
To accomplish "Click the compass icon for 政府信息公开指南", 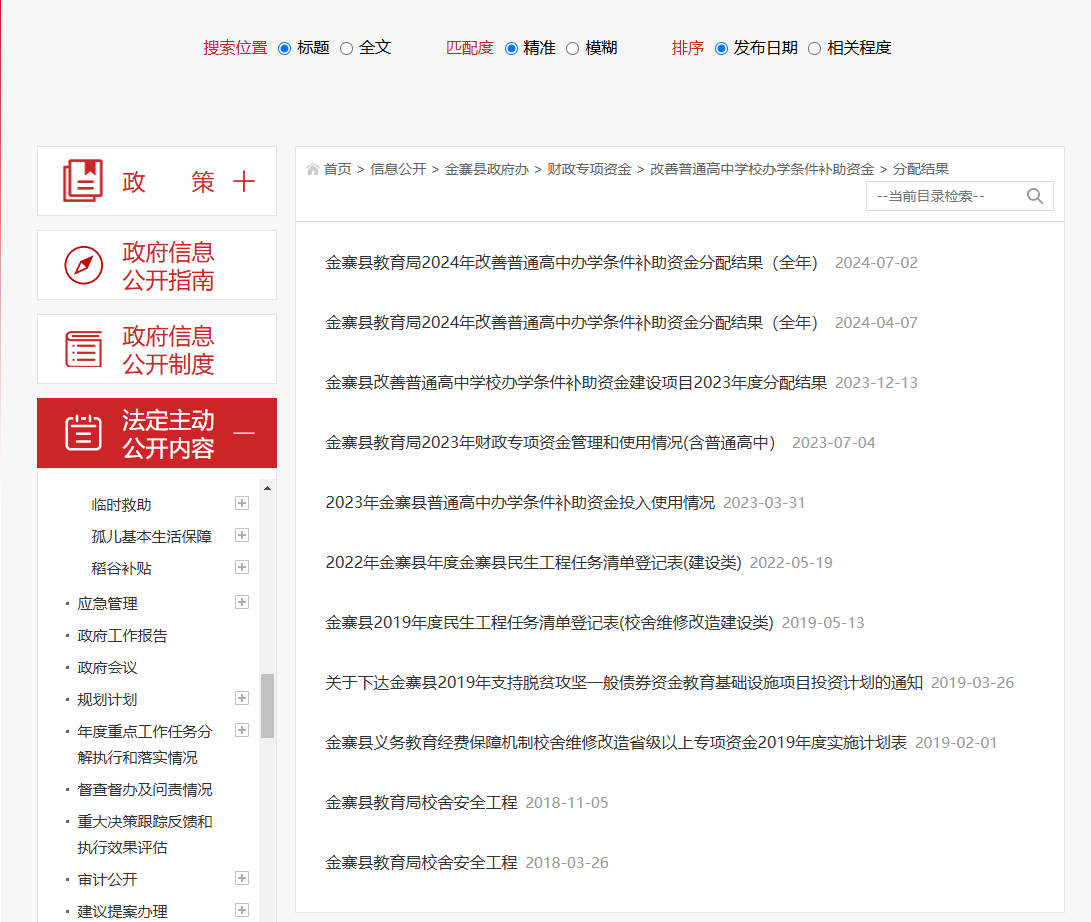I will coord(83,265).
